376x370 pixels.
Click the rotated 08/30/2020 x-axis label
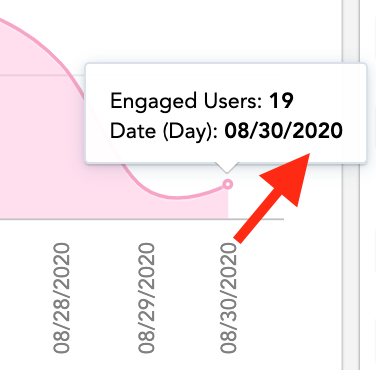pos(228,298)
